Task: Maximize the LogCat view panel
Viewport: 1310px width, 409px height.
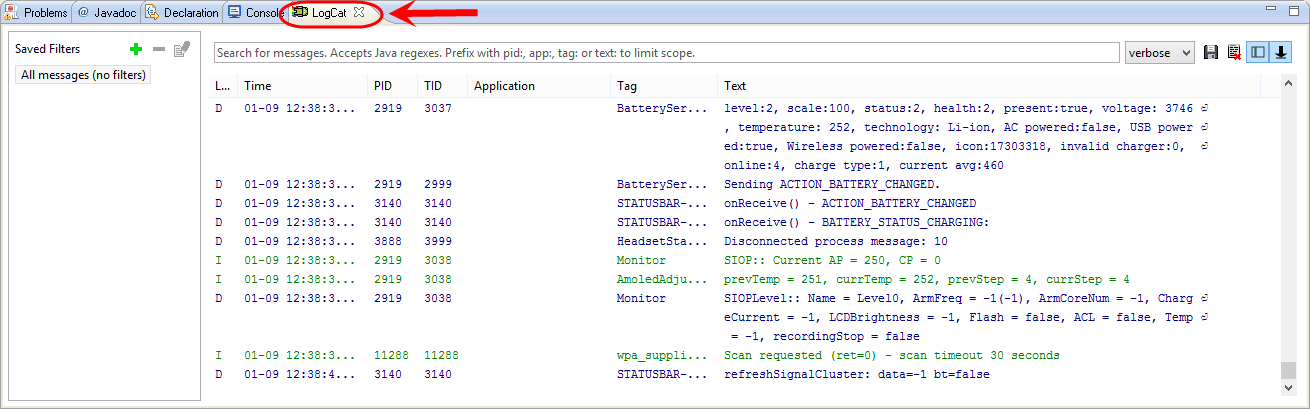Action: tap(1292, 12)
